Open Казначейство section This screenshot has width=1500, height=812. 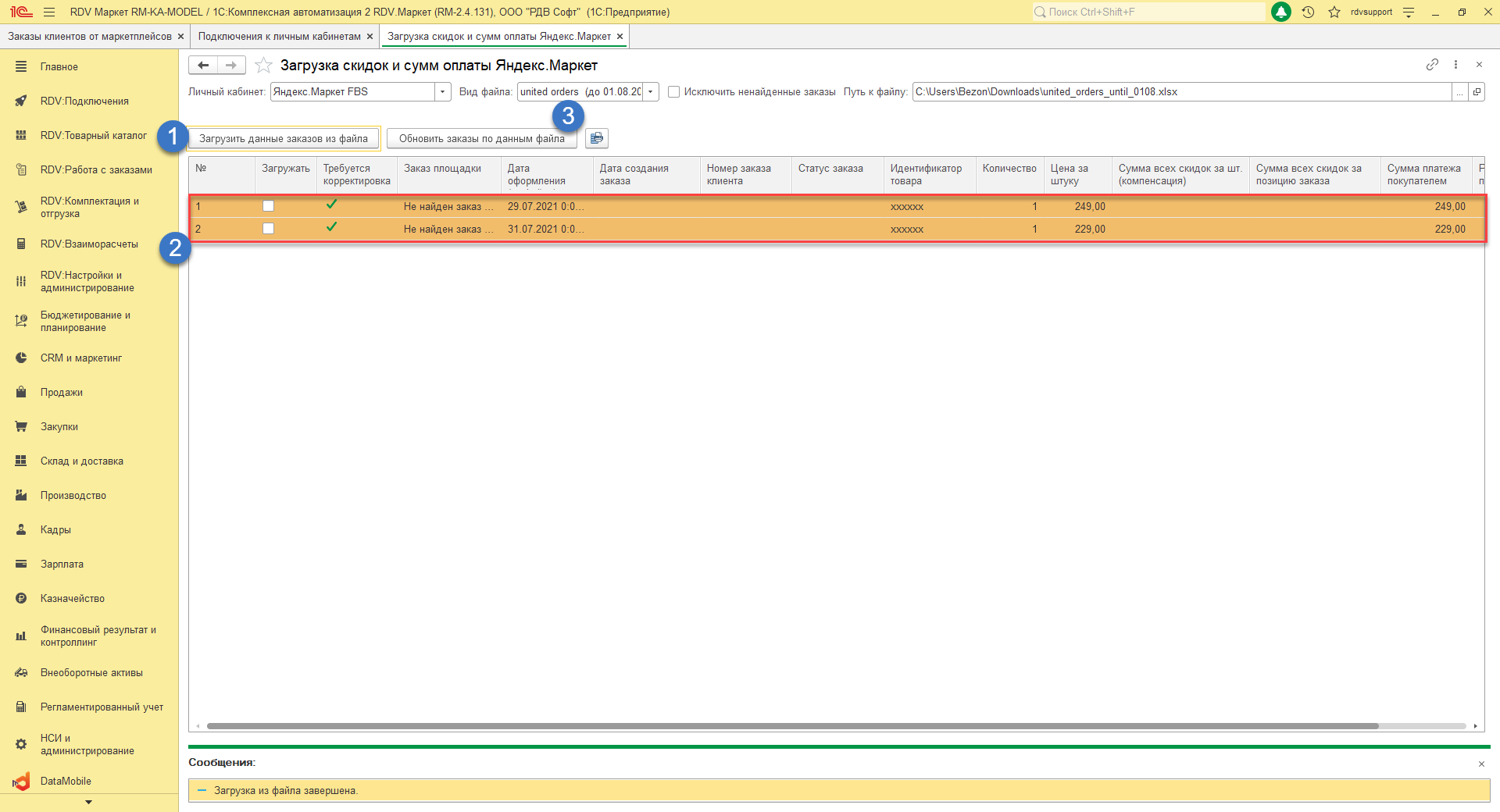[73, 598]
